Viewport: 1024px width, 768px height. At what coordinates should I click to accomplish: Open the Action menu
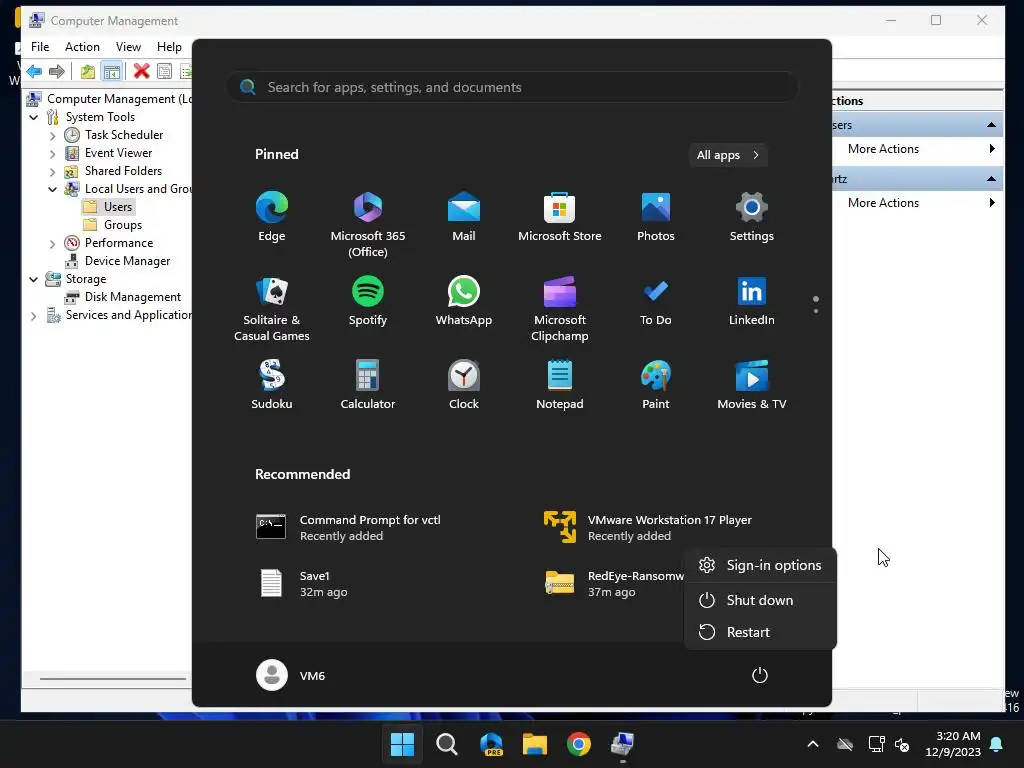point(82,47)
